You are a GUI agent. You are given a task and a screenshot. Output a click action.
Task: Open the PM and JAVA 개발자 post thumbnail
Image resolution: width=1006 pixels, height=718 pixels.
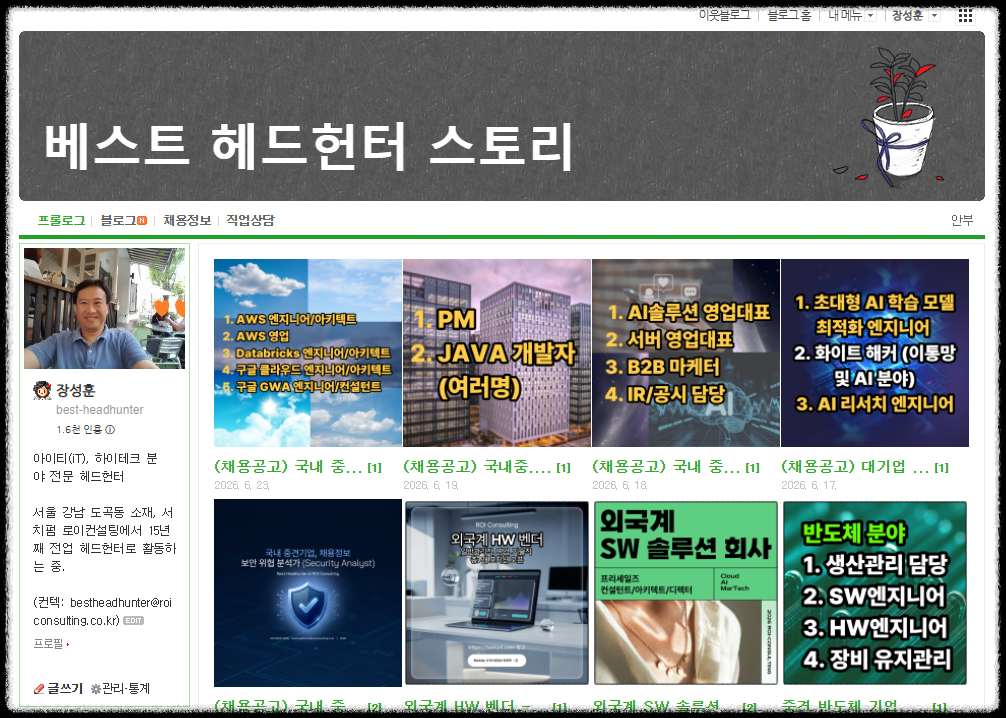(497, 353)
